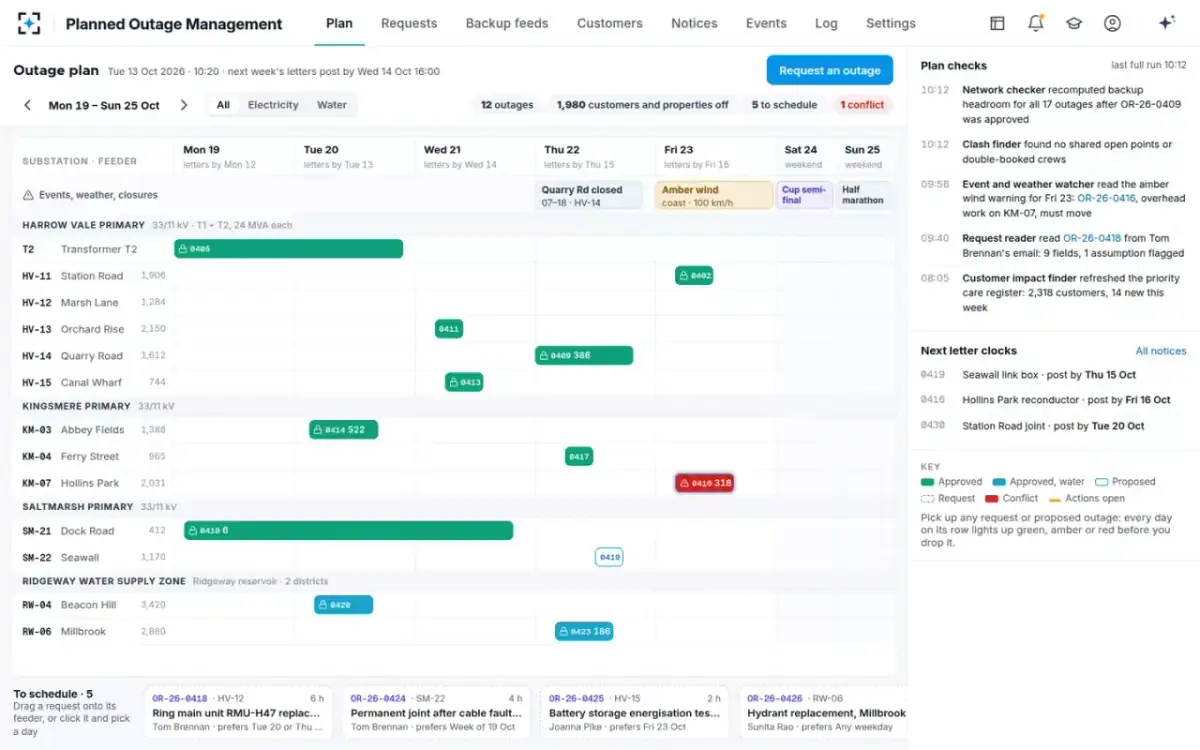Open request card OR-26-0425 battery storage
The image size is (1200, 750).
pos(635,712)
